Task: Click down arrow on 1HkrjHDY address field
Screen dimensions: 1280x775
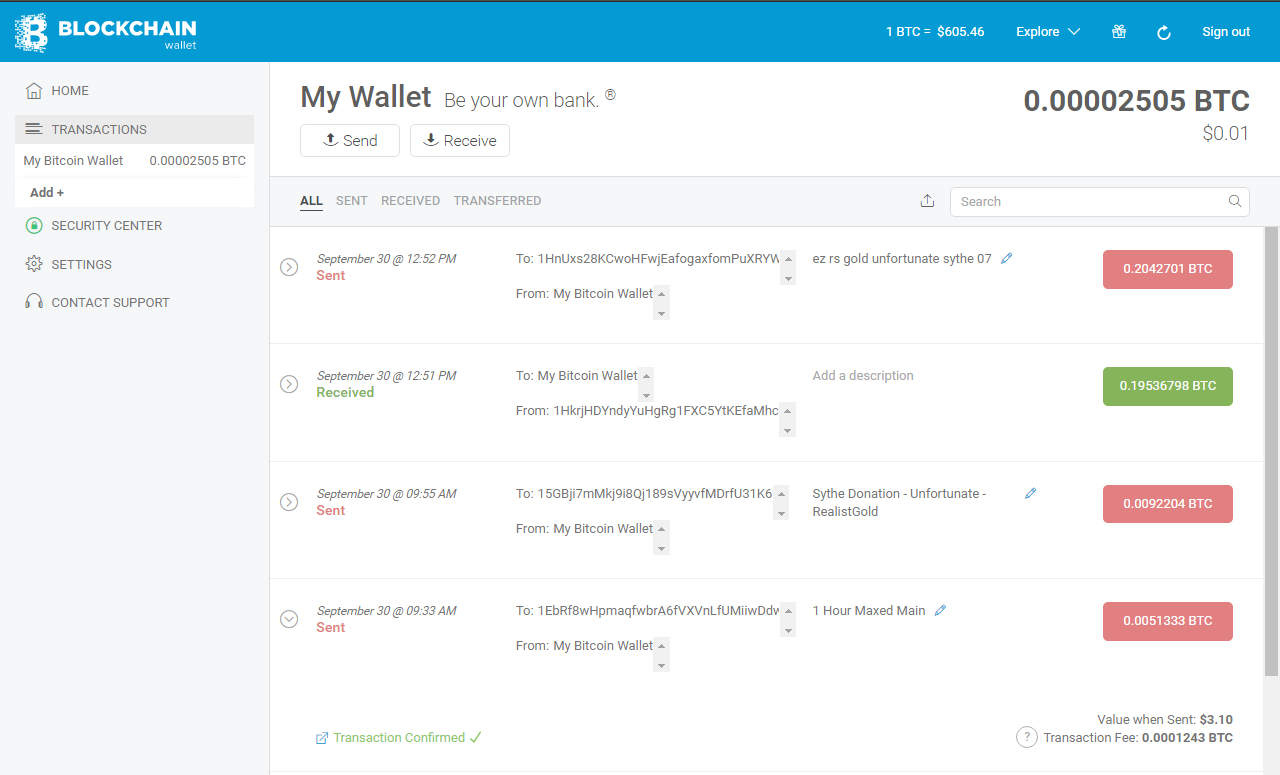Action: pyautogui.click(x=787, y=430)
